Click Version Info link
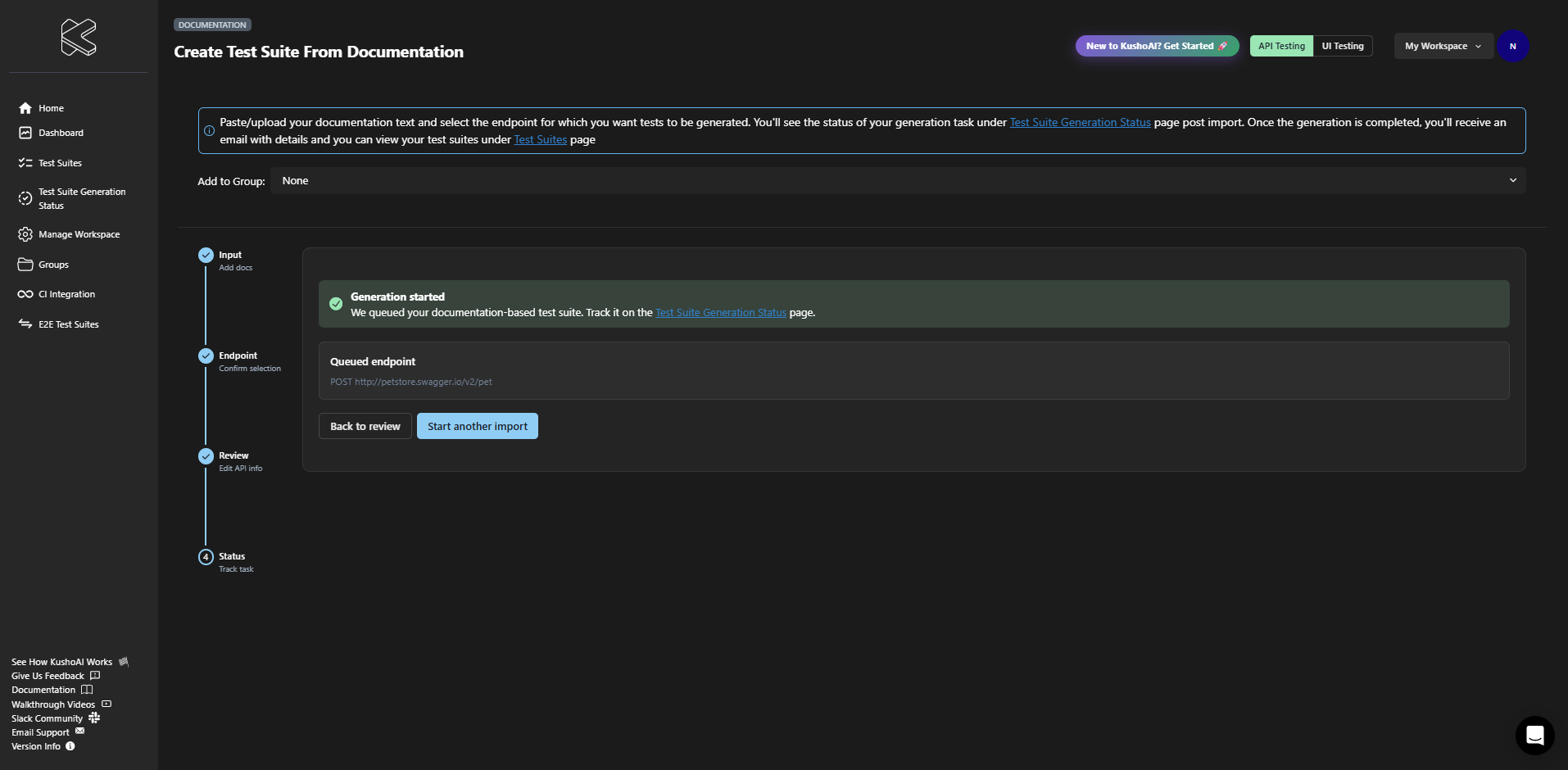This screenshot has width=1568, height=770. 36,746
